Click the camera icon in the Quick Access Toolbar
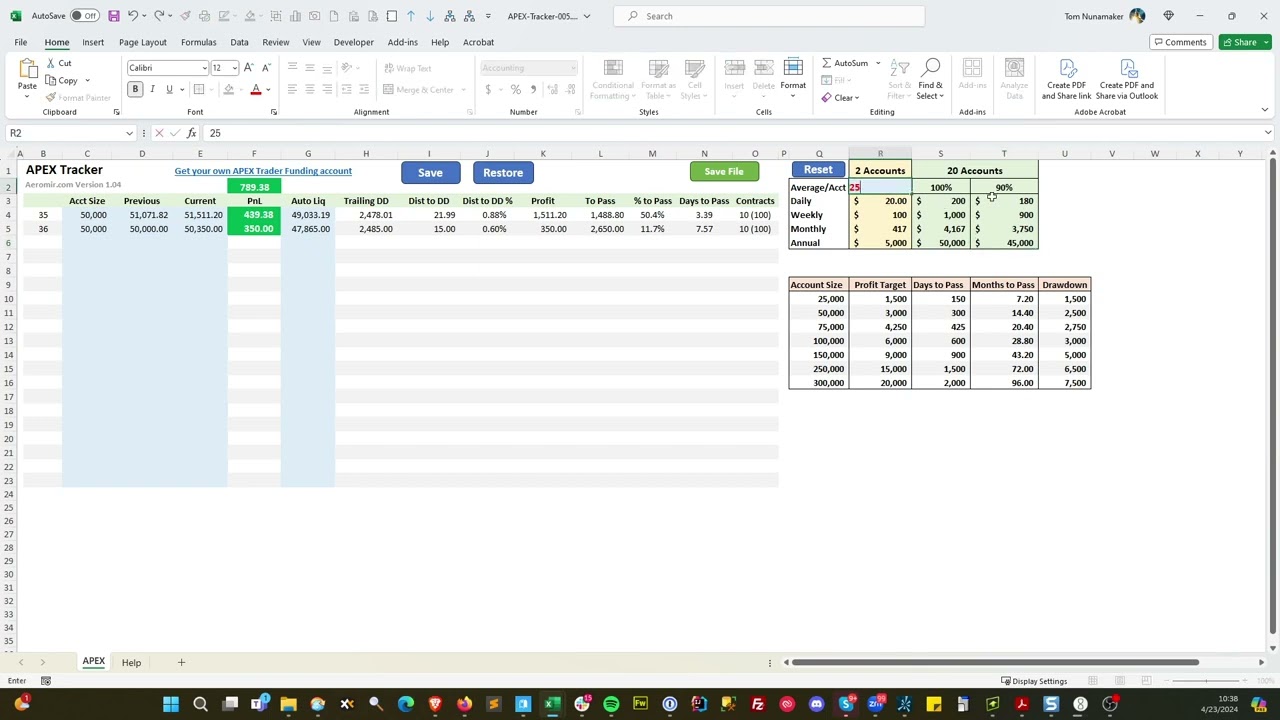Screen dimensions: 1280x720 click(313, 16)
